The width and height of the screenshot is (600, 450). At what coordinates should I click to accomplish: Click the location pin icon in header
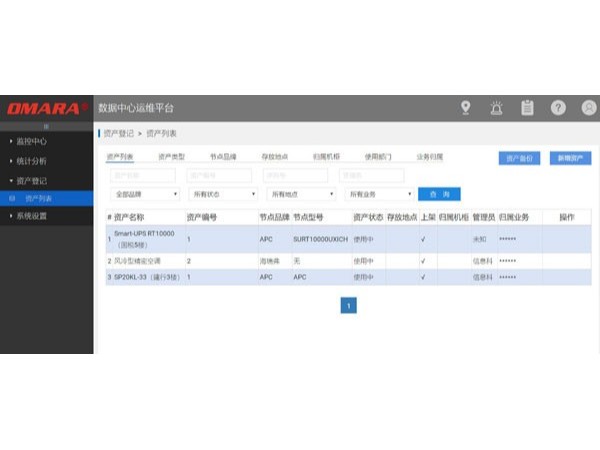(x=465, y=108)
